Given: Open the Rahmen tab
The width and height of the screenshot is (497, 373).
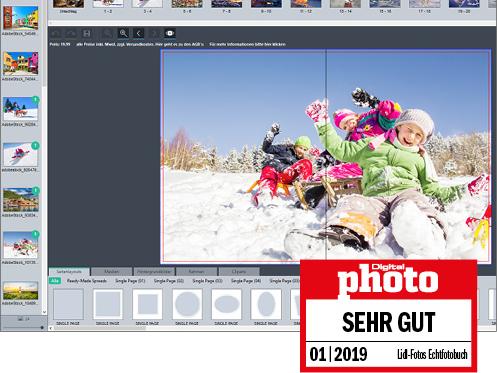Looking at the screenshot, I should [x=196, y=272].
